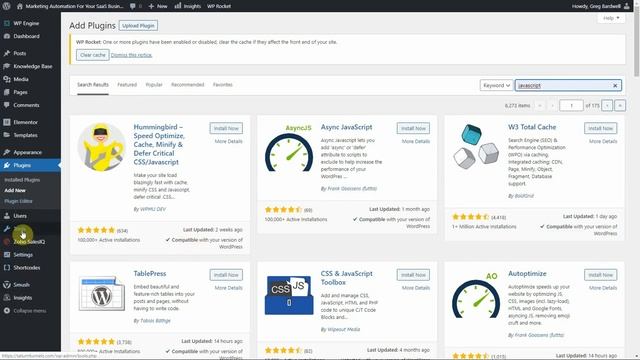Open Insights bar chart icon in admin bar

click(178, 6)
